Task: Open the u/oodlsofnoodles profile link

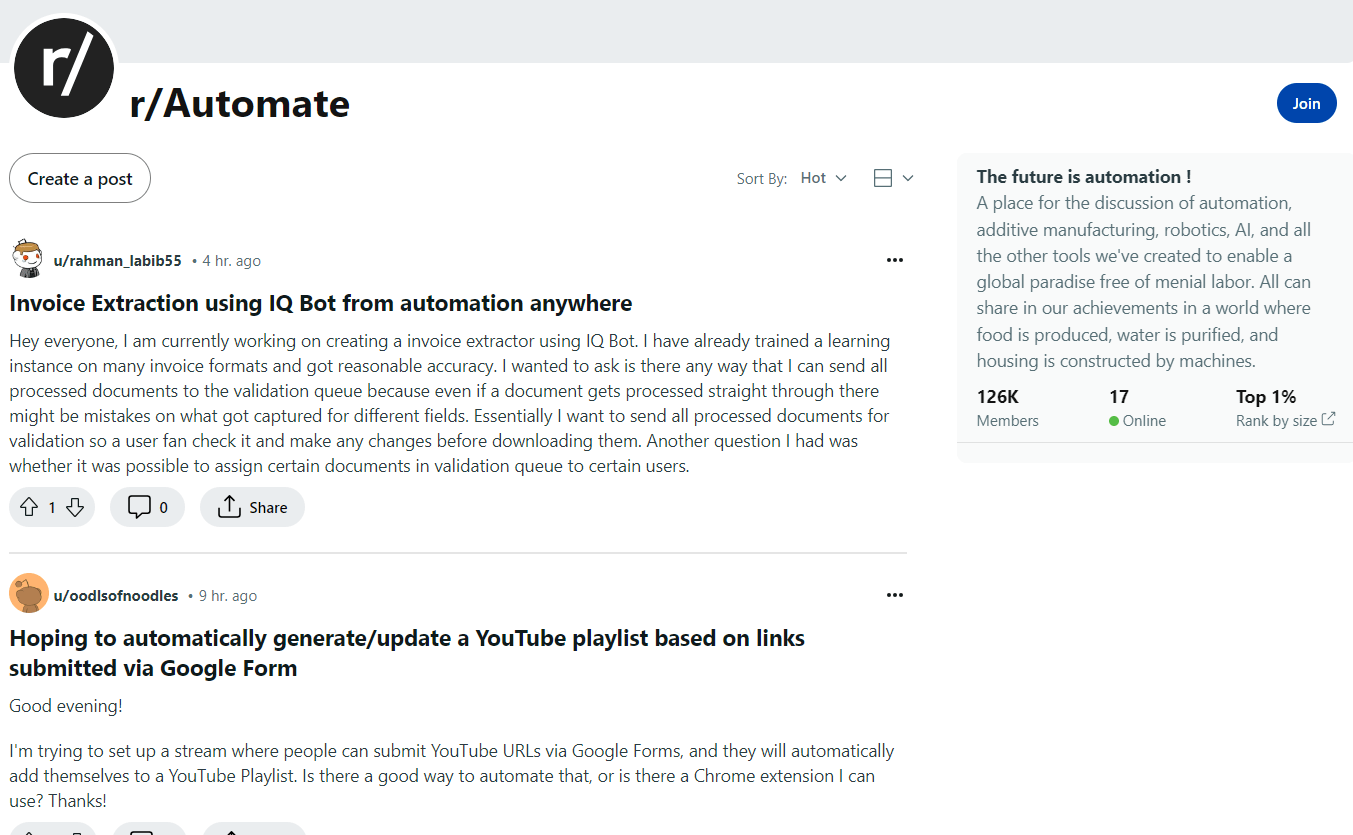Action: [116, 595]
